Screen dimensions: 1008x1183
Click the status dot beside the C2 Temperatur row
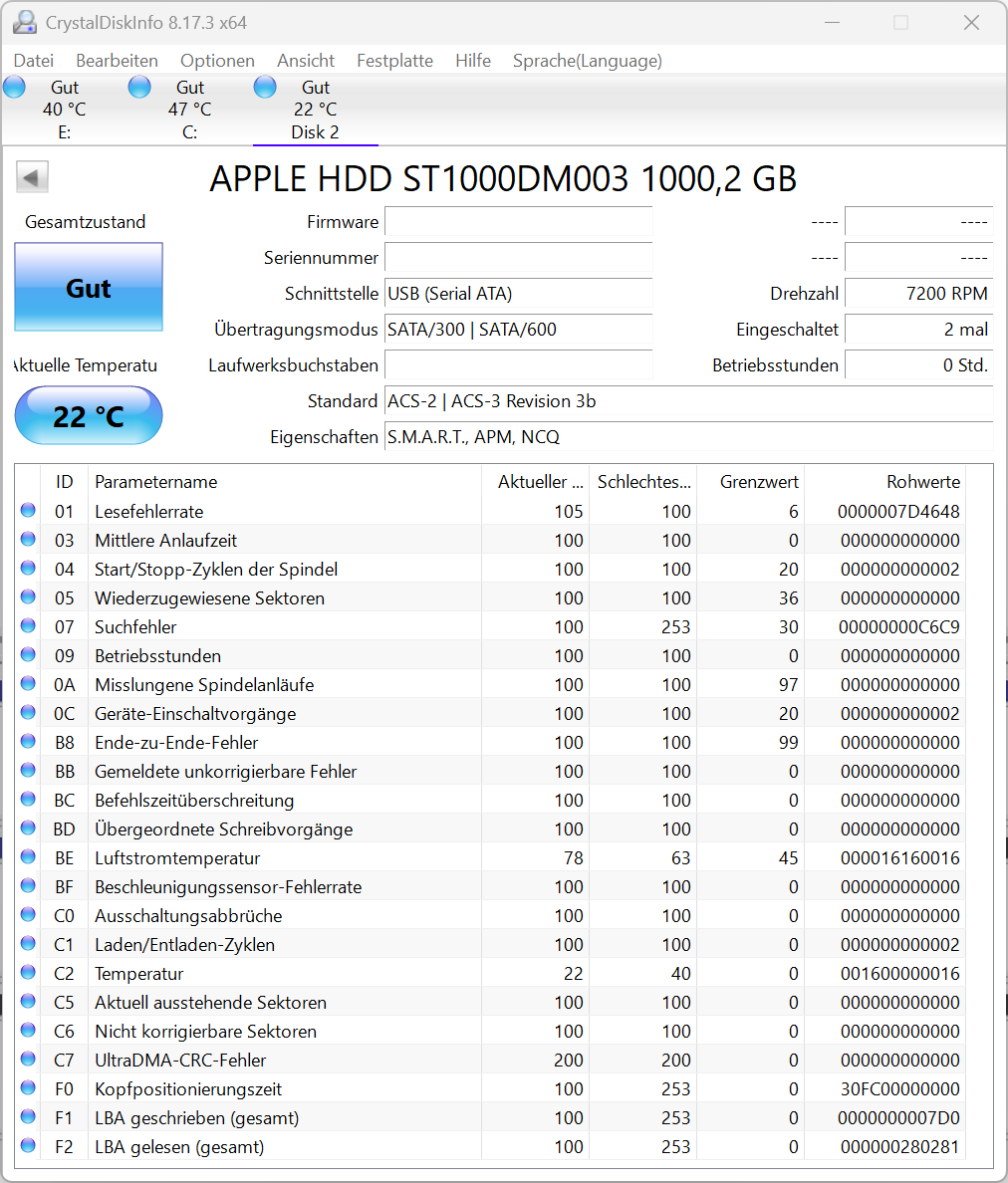pyautogui.click(x=27, y=973)
